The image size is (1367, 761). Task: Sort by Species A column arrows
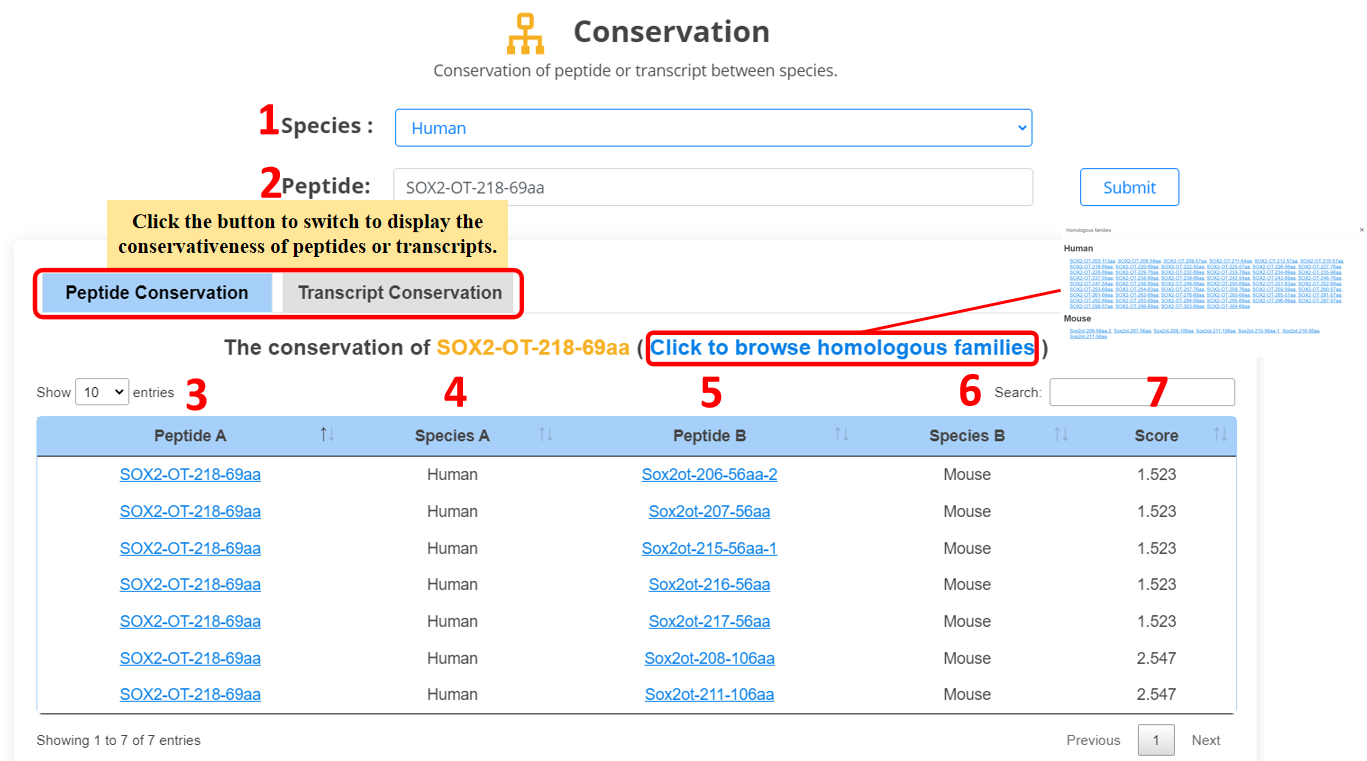(x=545, y=435)
